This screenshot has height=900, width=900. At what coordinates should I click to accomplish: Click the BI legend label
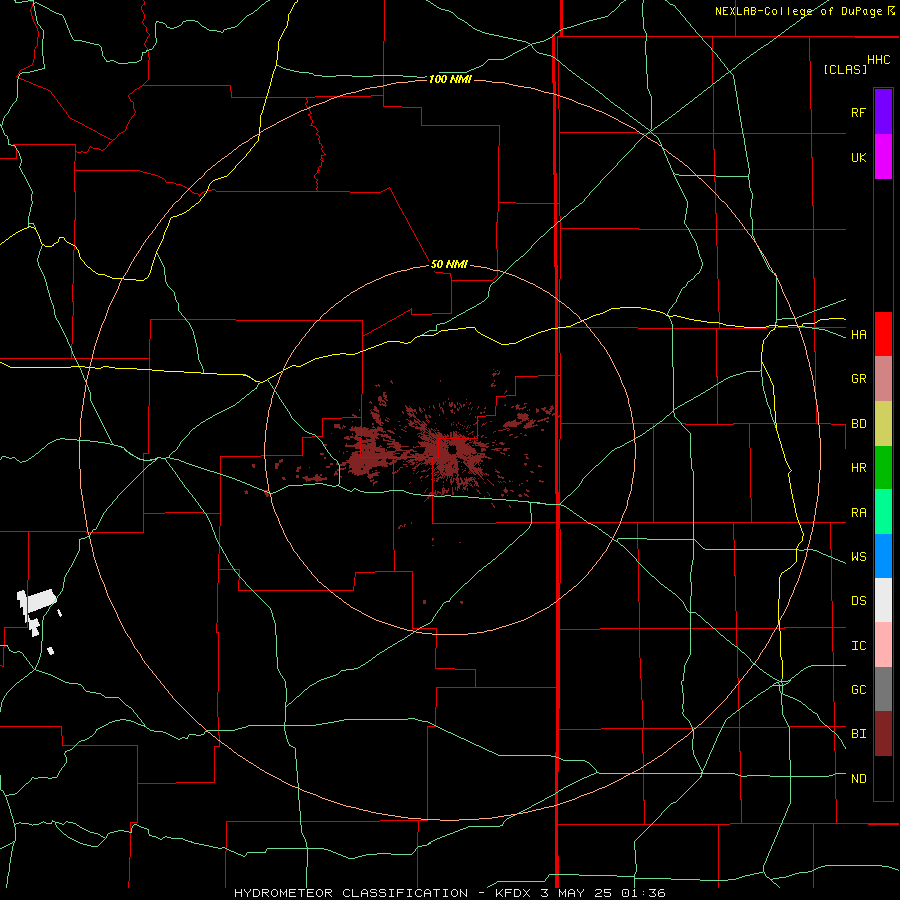[858, 734]
